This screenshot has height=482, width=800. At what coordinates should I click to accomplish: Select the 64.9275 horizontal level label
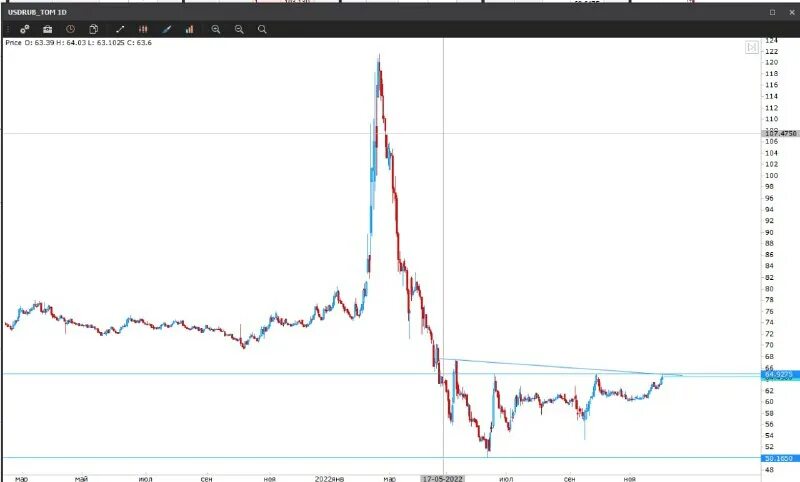(x=780, y=375)
